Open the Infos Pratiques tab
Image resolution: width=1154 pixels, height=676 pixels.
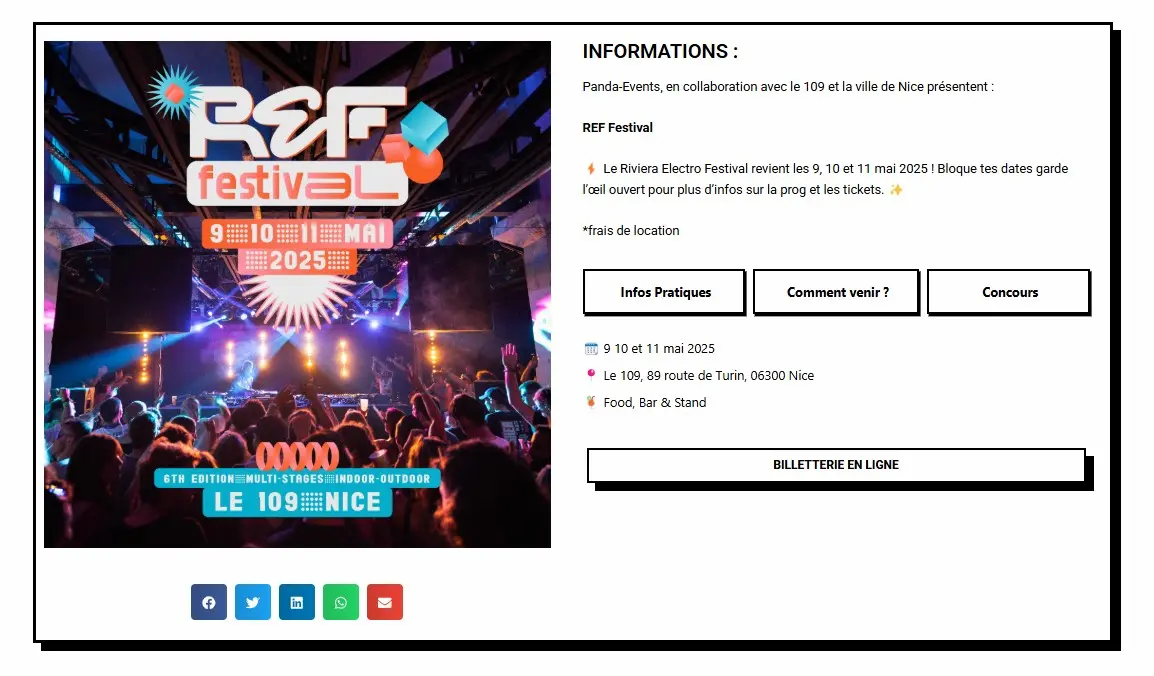coord(665,293)
